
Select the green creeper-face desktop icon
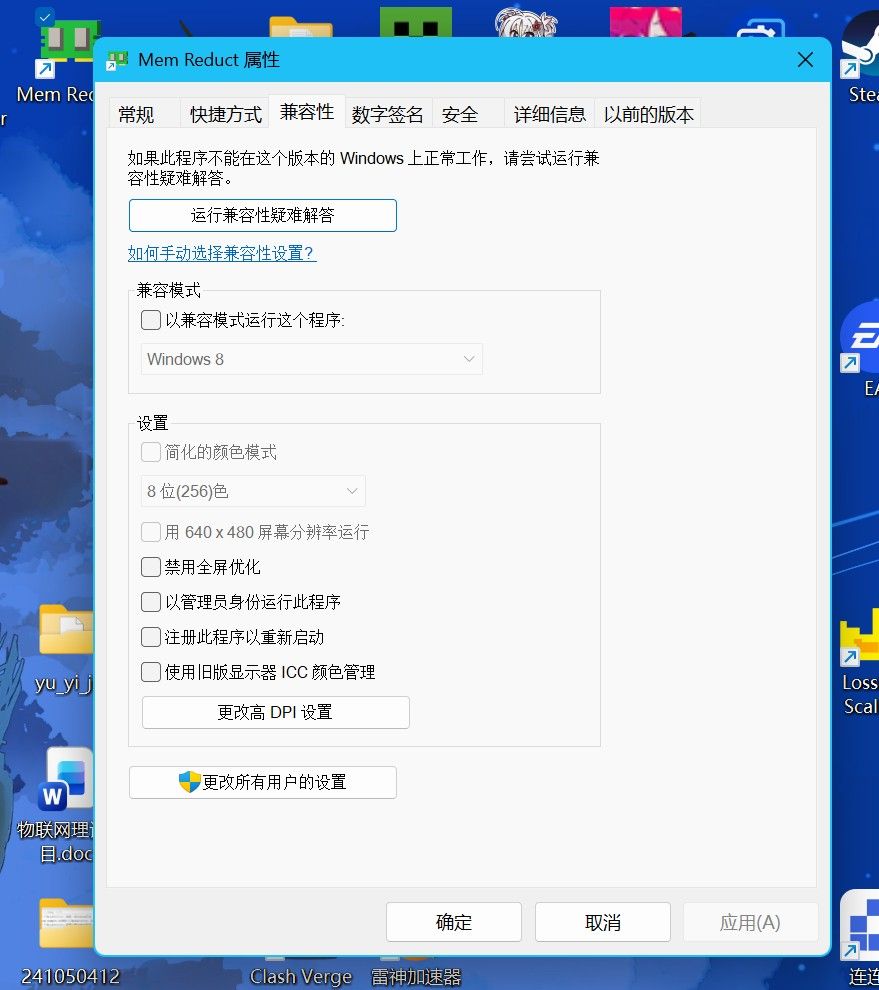(x=416, y=23)
